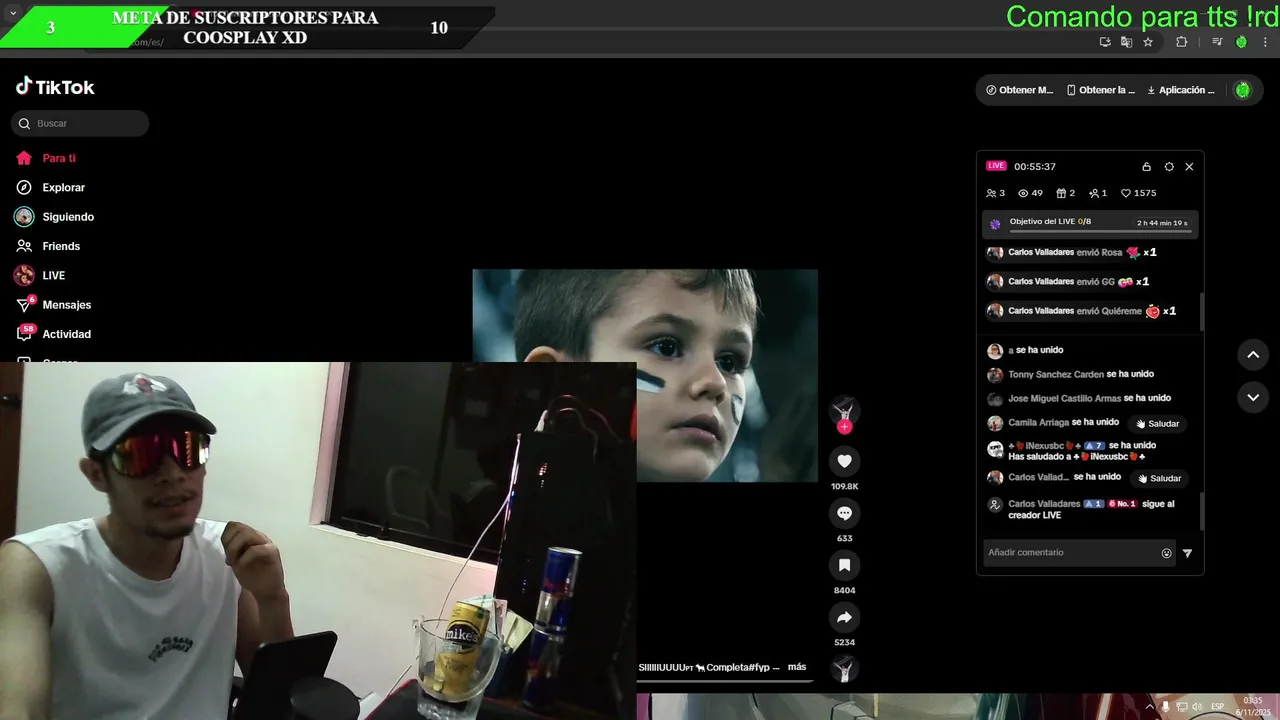The height and width of the screenshot is (720, 1280).
Task: Show hidden system tray icons chevron
Action: tap(1150, 707)
